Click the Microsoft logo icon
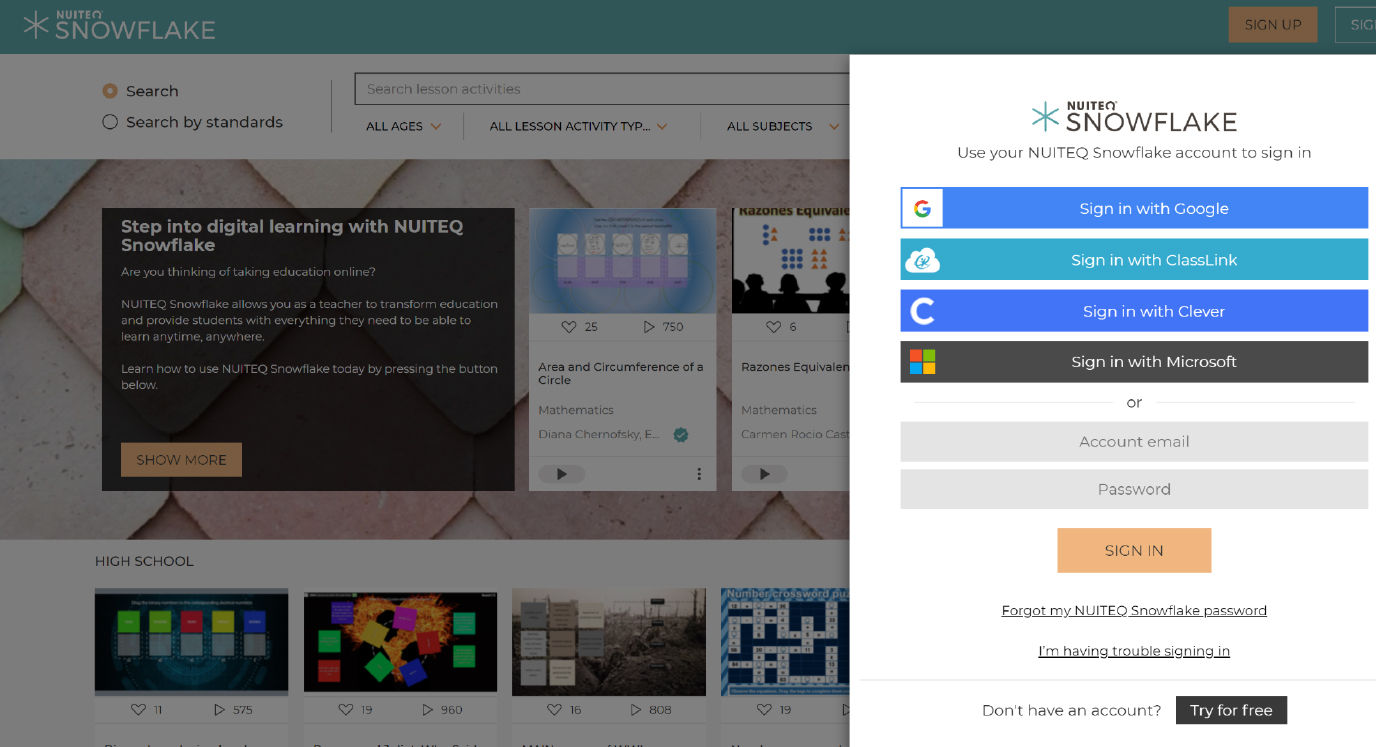The image size is (1376, 747). [922, 362]
